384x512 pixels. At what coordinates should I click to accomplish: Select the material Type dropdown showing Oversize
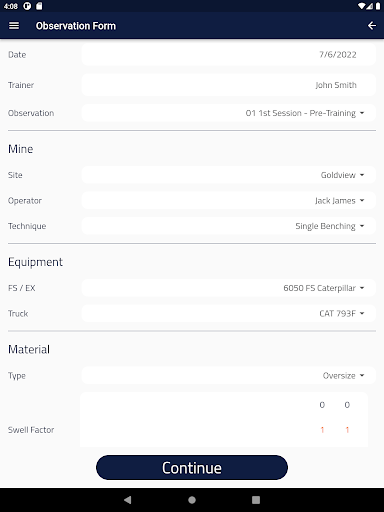coord(228,376)
